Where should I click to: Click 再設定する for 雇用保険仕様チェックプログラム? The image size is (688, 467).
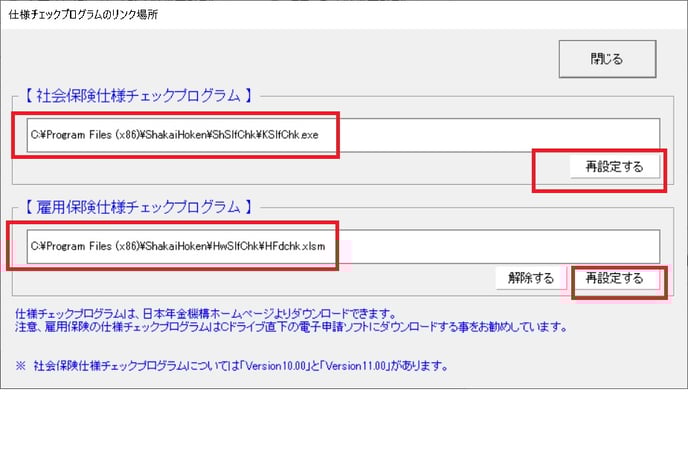click(614, 278)
